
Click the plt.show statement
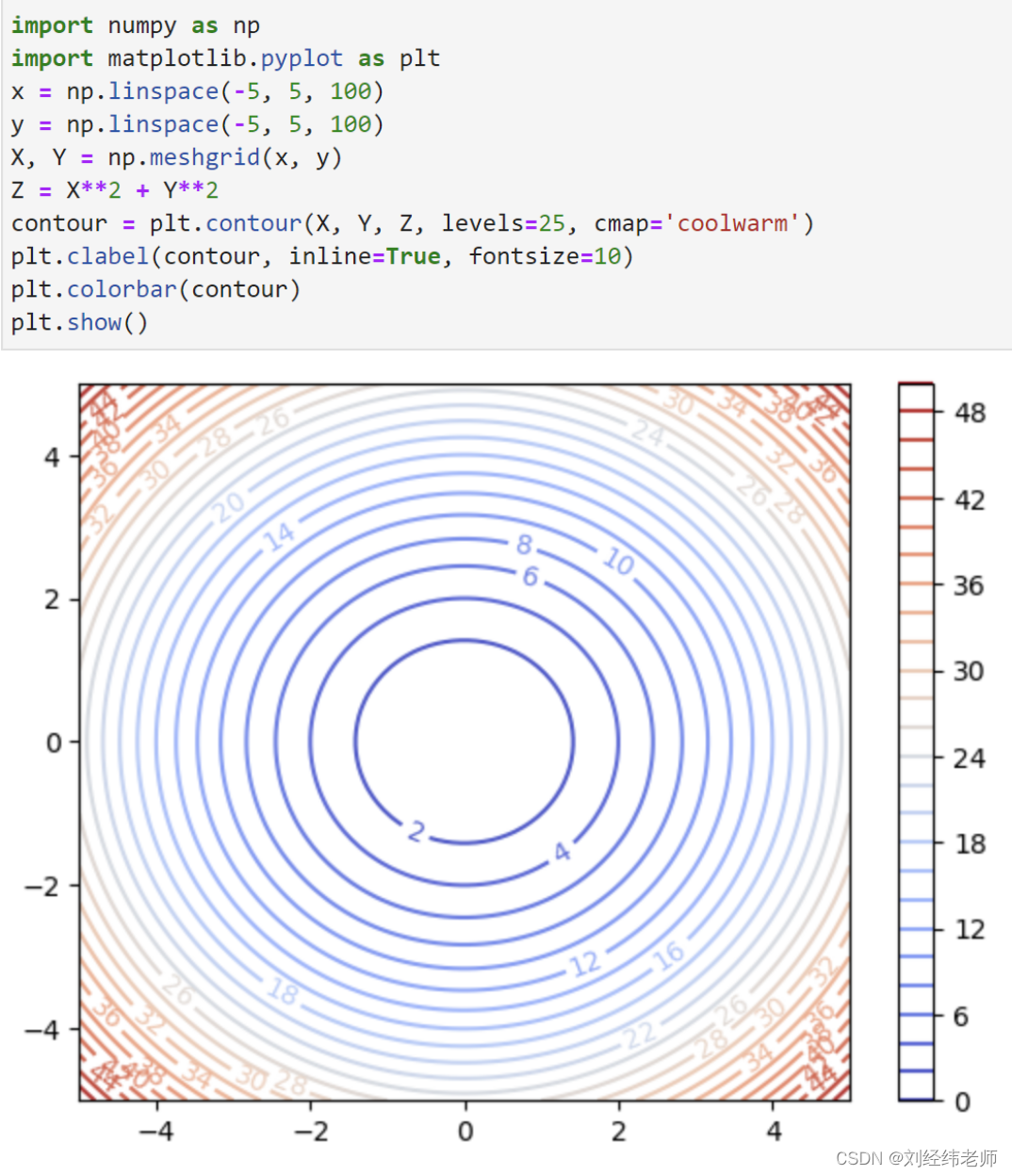[80, 321]
